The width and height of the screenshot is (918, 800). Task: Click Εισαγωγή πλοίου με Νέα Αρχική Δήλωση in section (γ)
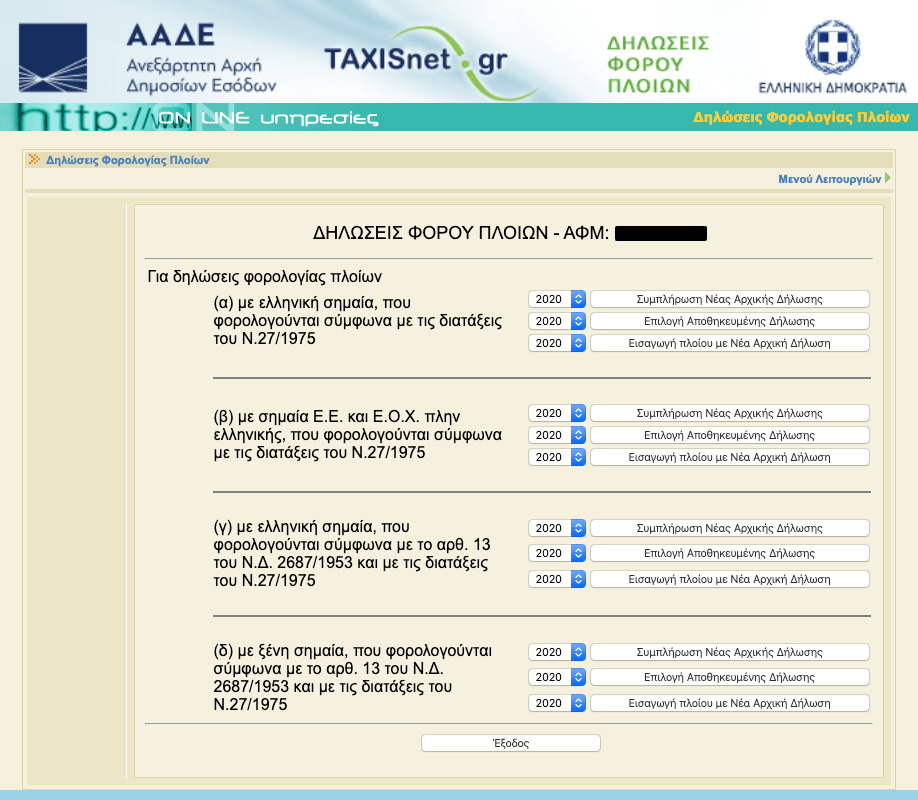coord(729,579)
